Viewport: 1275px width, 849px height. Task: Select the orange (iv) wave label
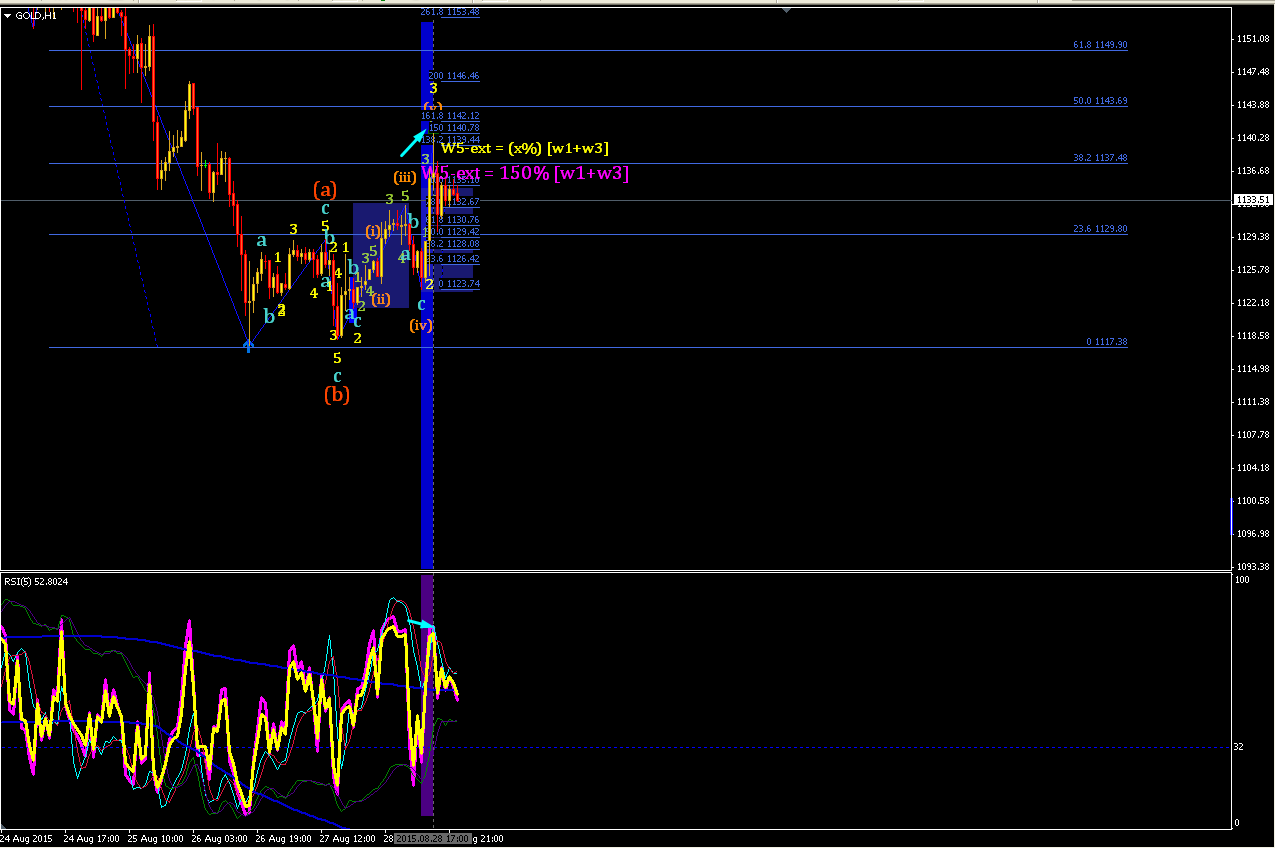[x=420, y=325]
